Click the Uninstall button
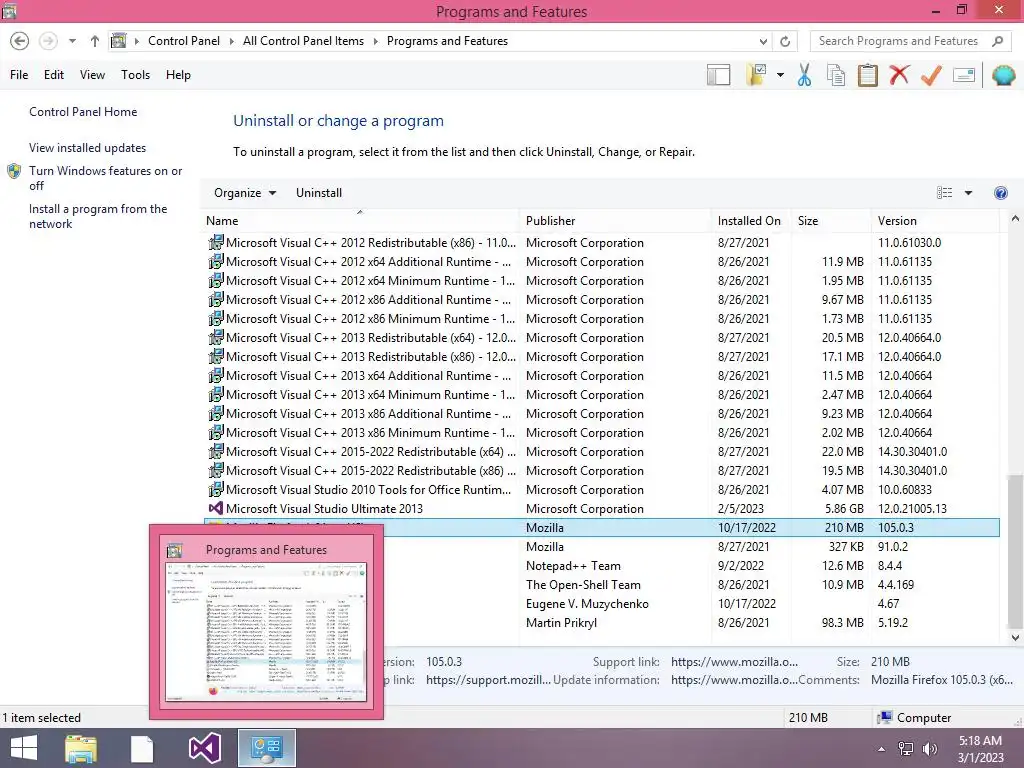This screenshot has height=768, width=1024. 319,193
